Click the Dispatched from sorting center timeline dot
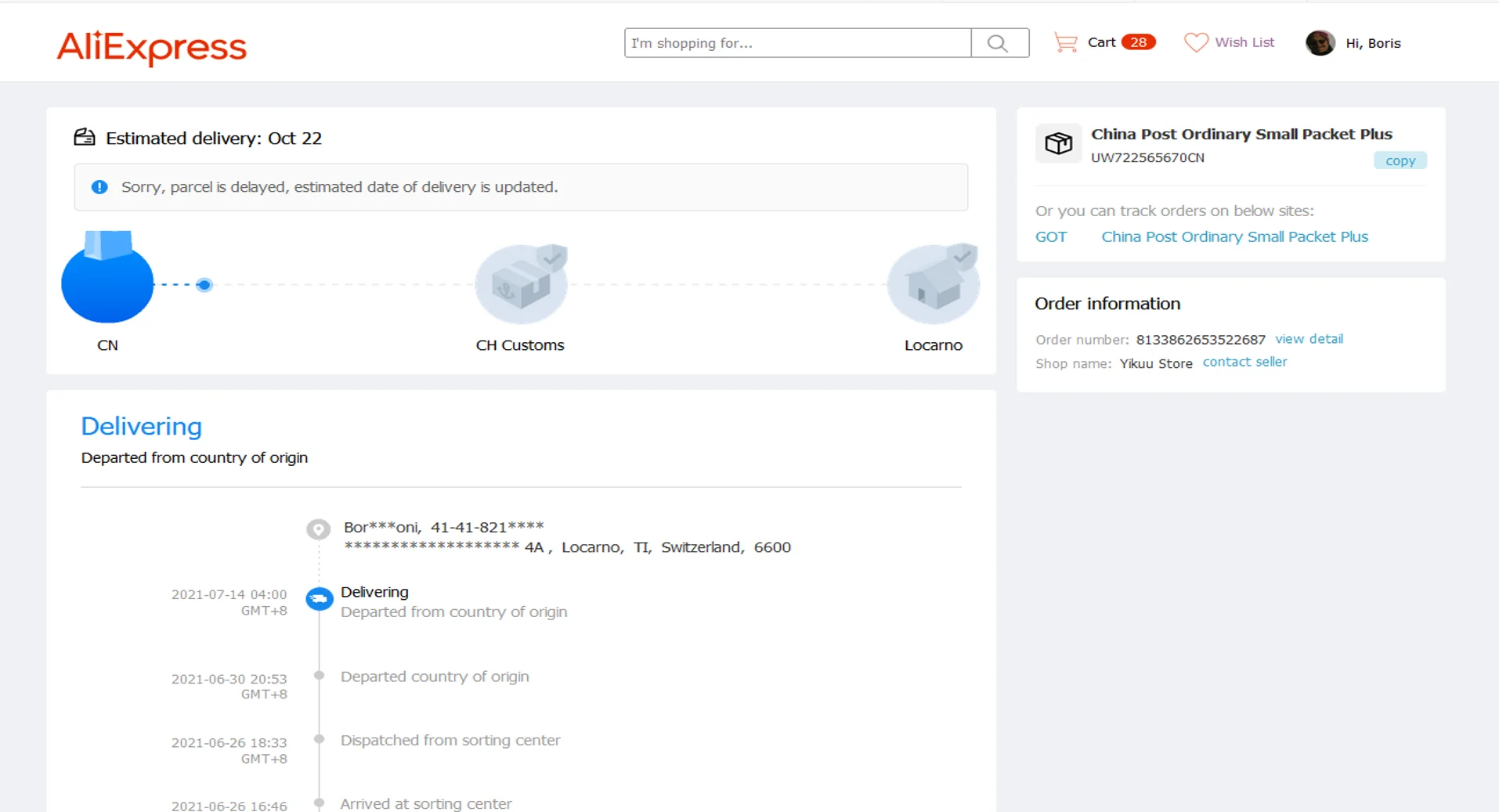 coord(319,738)
